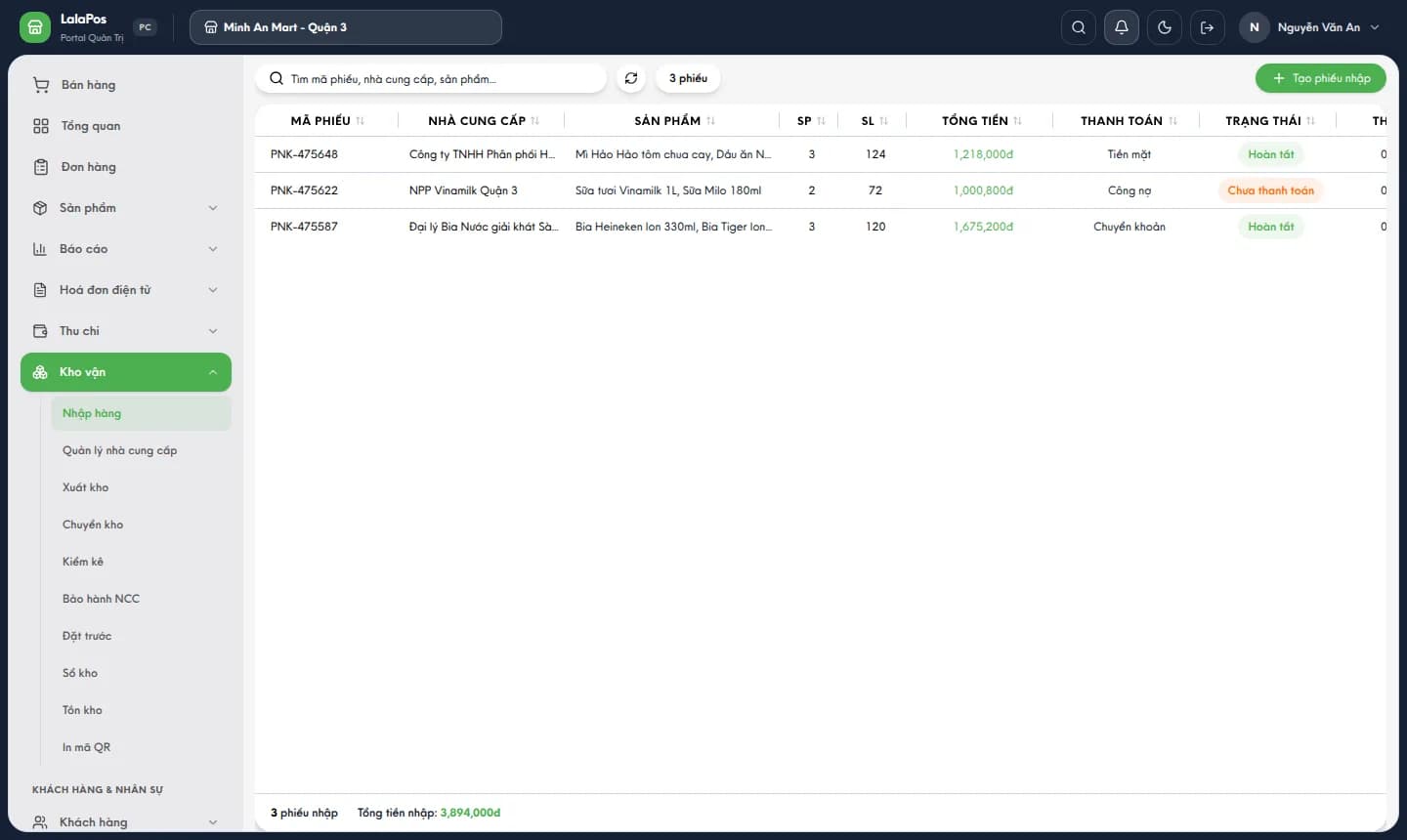Click the Tạo phiếu nhập button
The image size is (1407, 840).
1321,78
